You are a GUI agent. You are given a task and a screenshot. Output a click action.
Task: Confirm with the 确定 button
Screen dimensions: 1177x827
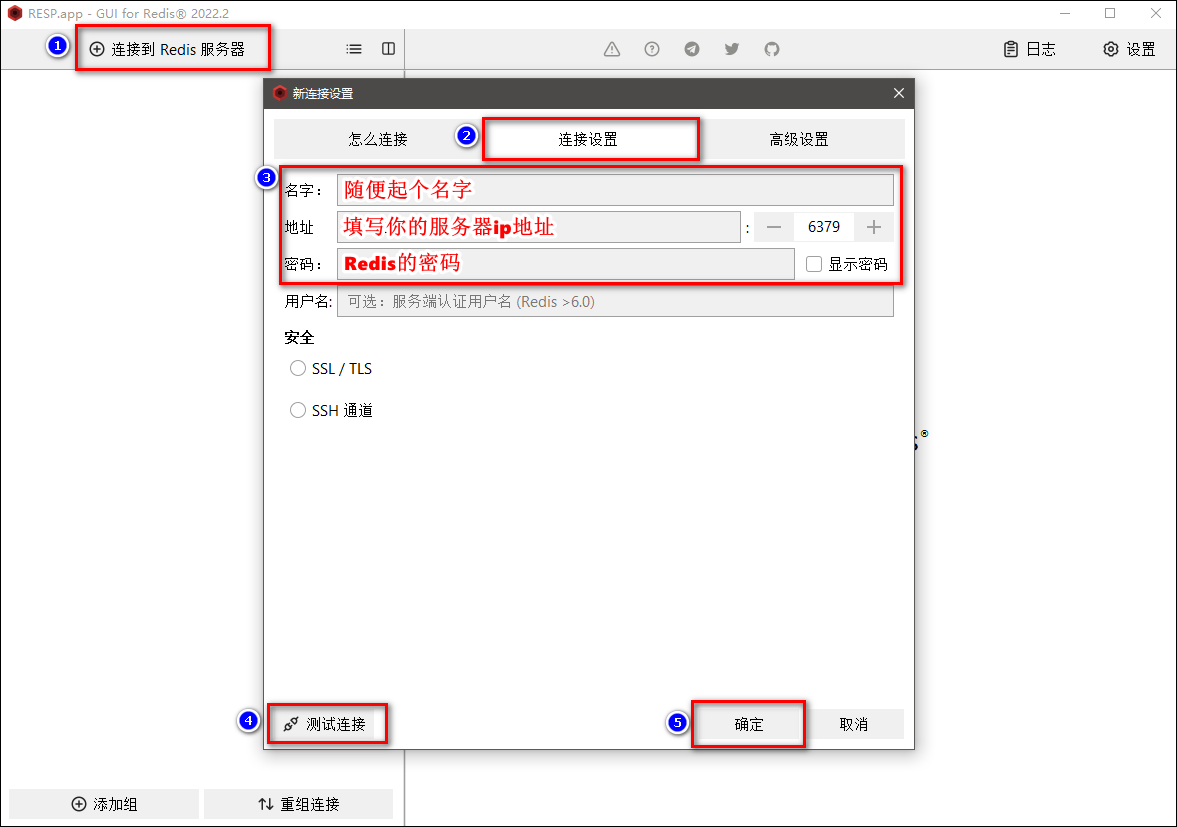tap(748, 724)
